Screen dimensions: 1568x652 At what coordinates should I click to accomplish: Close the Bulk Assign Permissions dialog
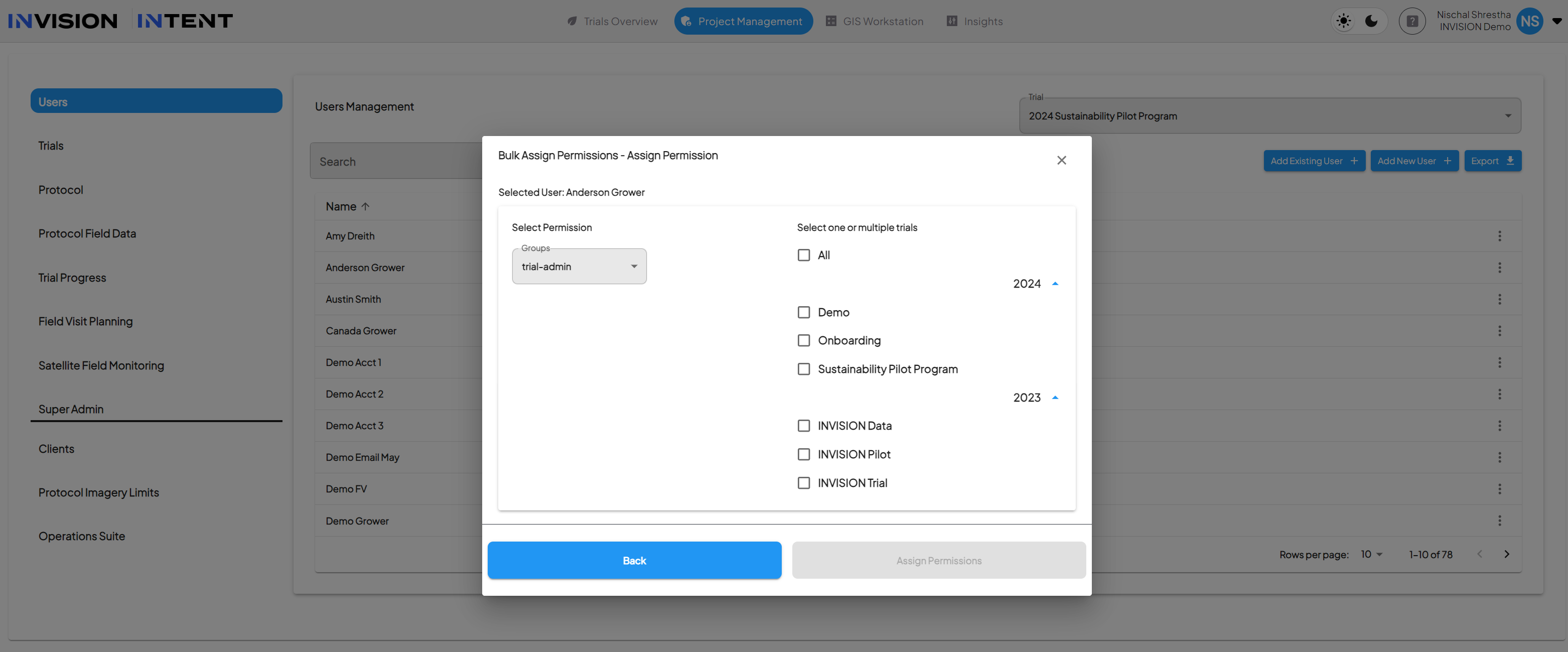[1062, 160]
